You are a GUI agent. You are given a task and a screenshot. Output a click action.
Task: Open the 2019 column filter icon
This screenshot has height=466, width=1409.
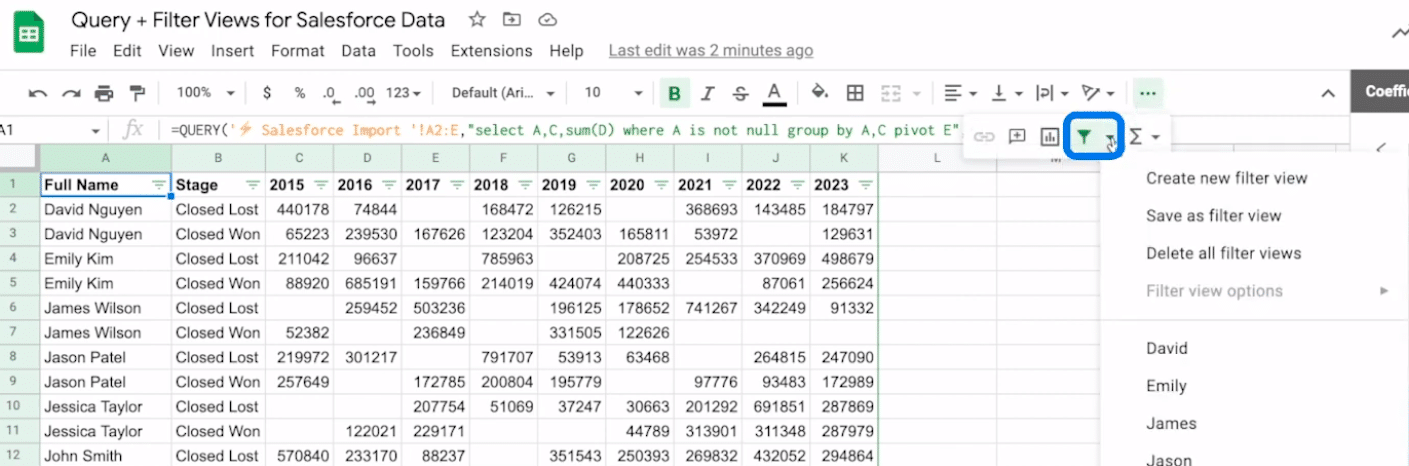tap(593, 185)
